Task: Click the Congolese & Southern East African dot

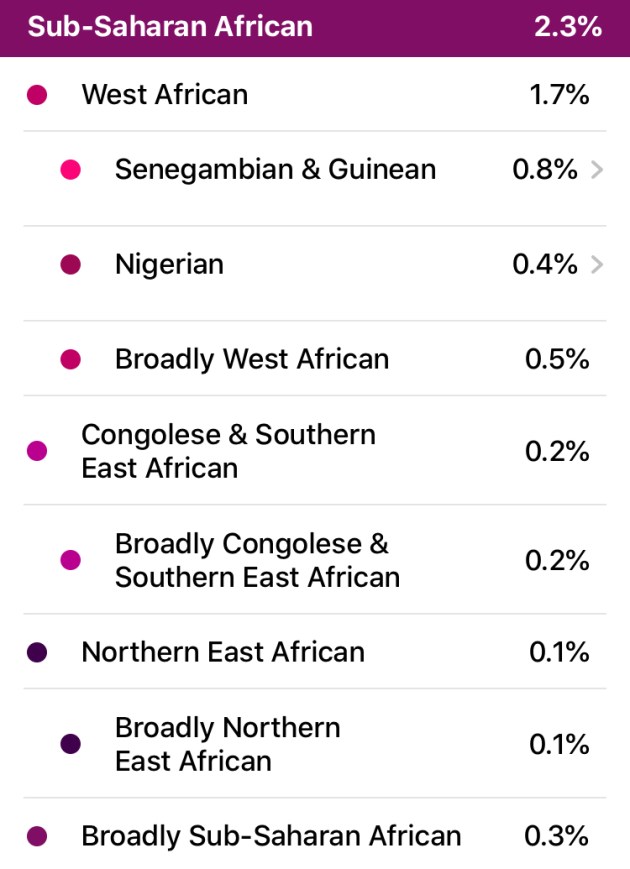Action: pos(37,451)
